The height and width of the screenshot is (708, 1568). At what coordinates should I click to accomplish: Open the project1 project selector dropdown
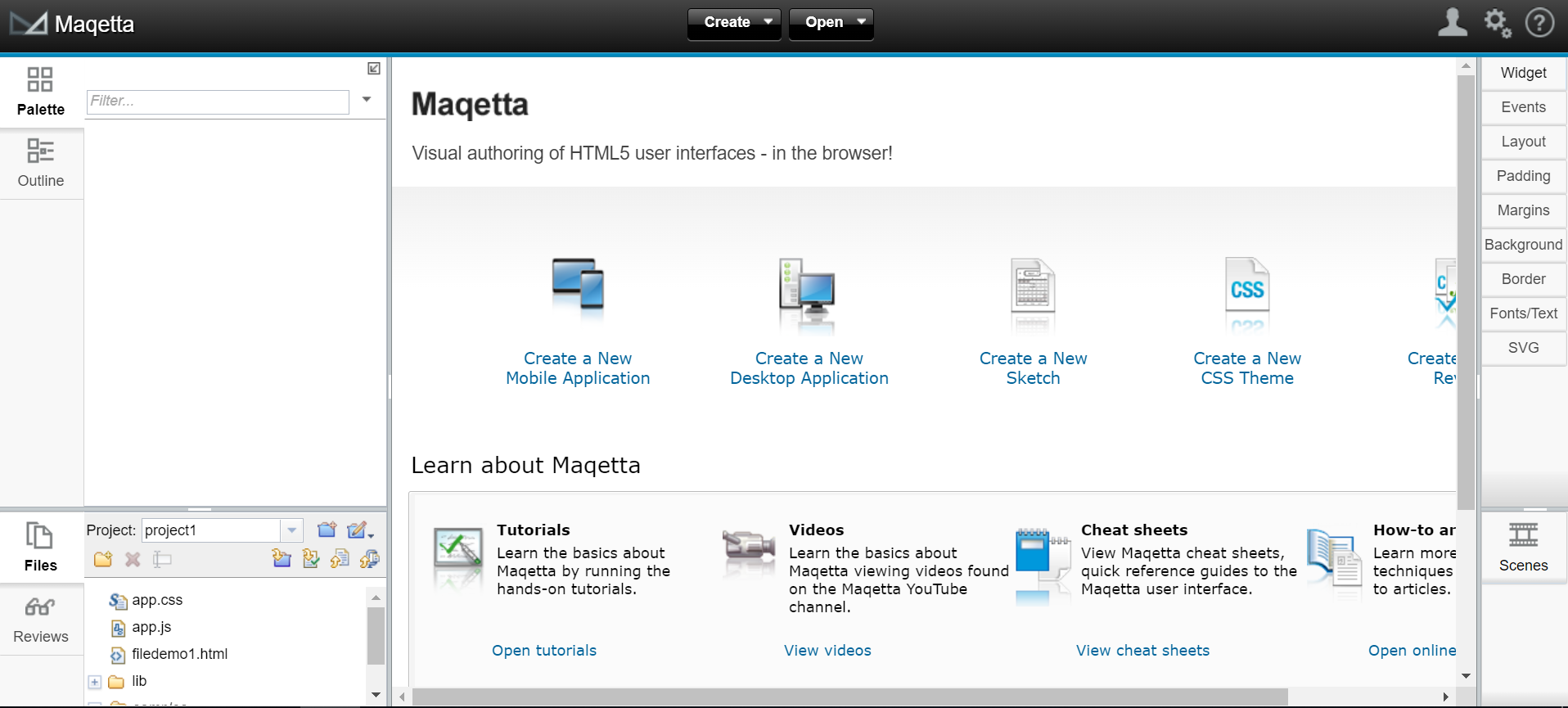click(x=291, y=530)
